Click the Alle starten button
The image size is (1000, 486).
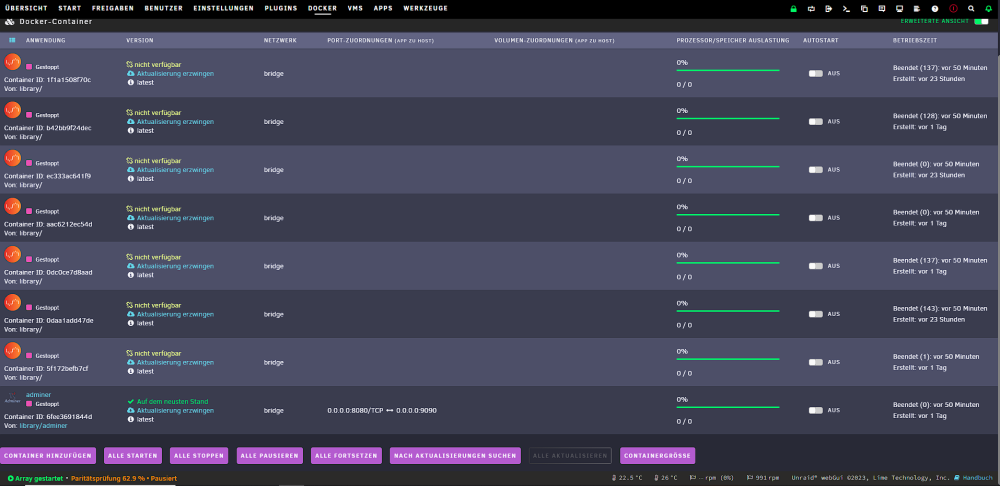(133, 455)
